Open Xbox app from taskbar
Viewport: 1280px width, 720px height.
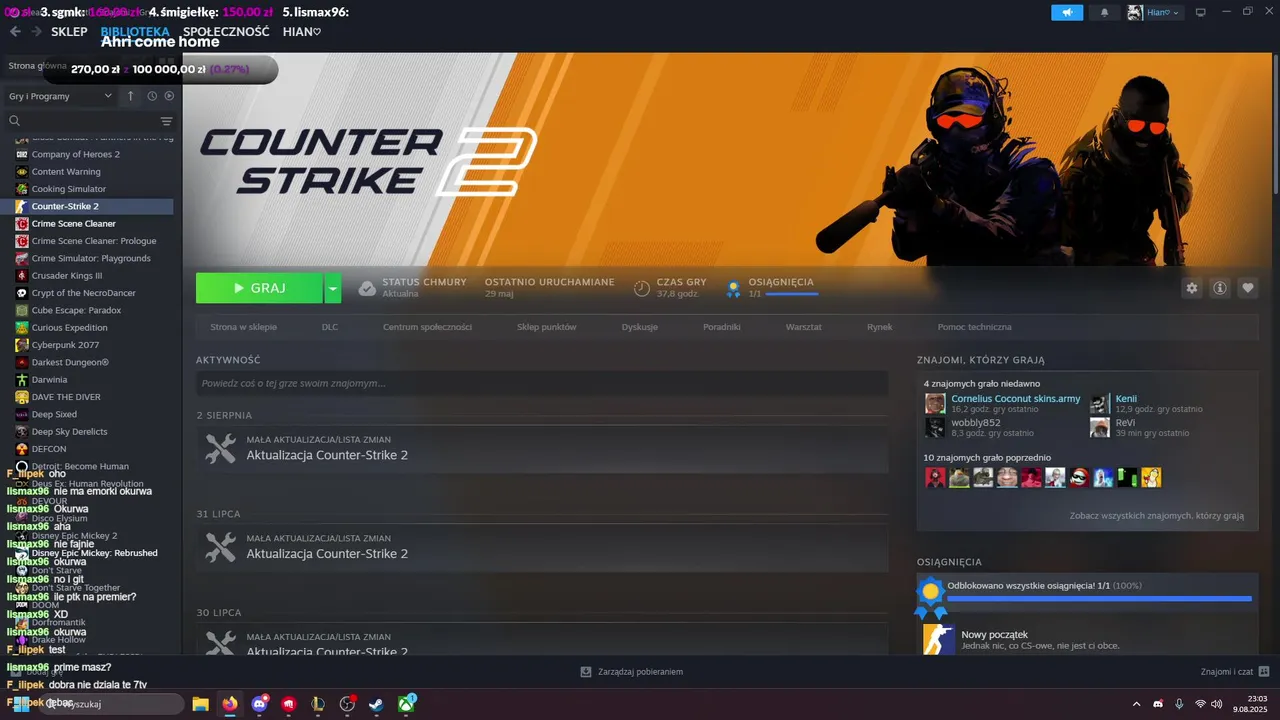tap(407, 704)
